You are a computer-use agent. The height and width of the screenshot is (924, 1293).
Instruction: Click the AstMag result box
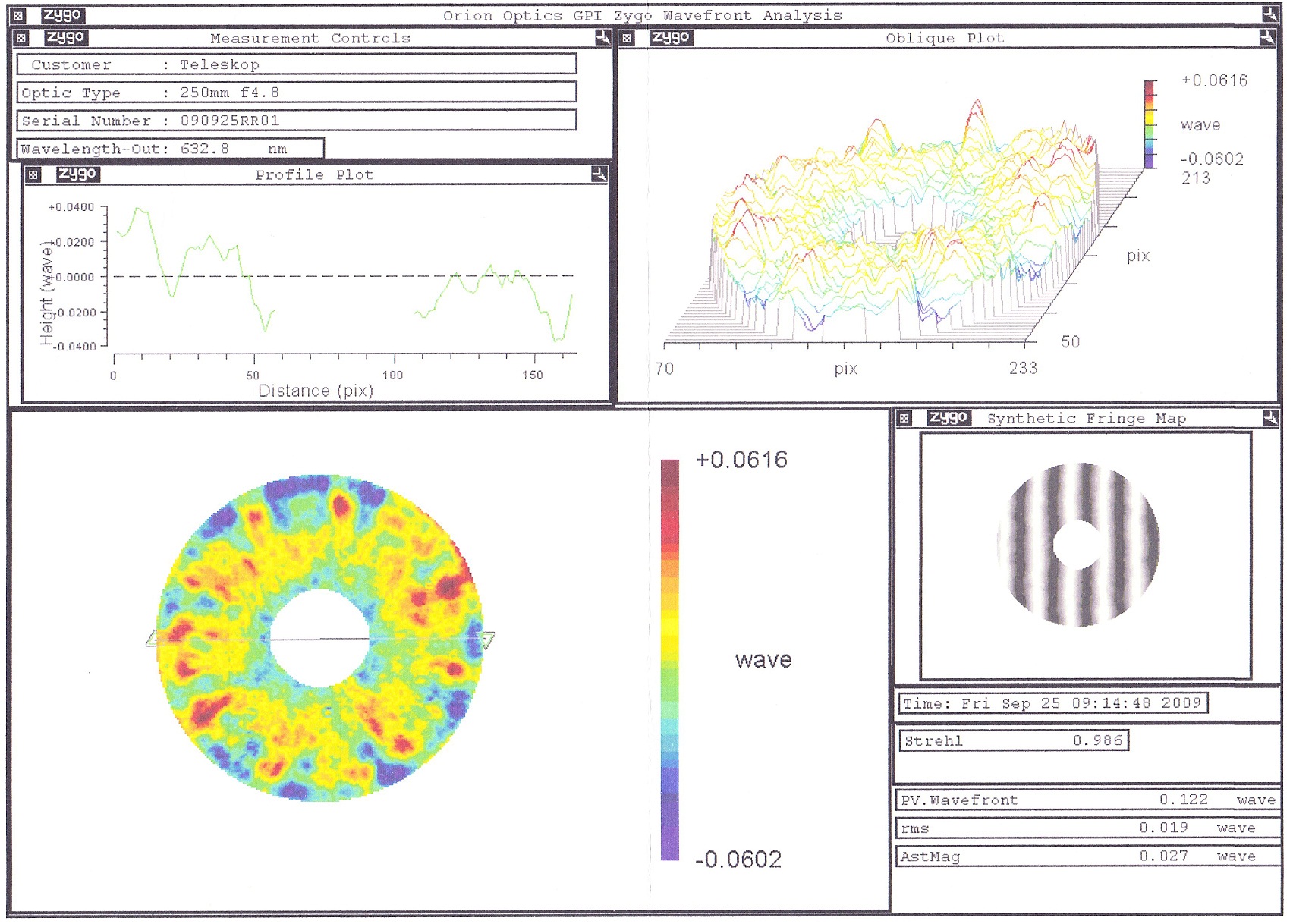point(1089,856)
